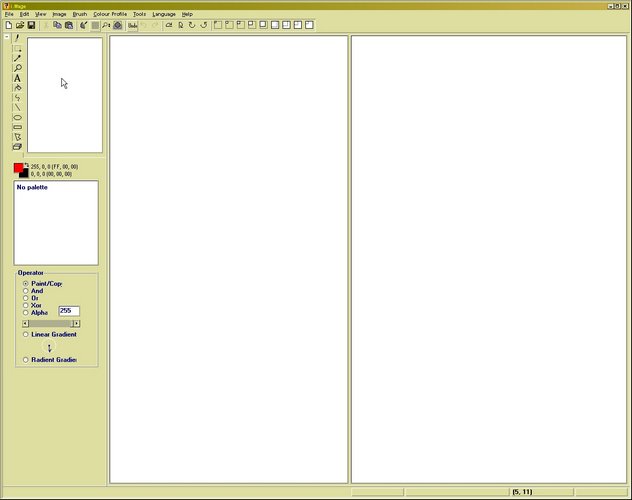The width and height of the screenshot is (632, 500).
Task: Click the alpha value input field
Action: [69, 311]
